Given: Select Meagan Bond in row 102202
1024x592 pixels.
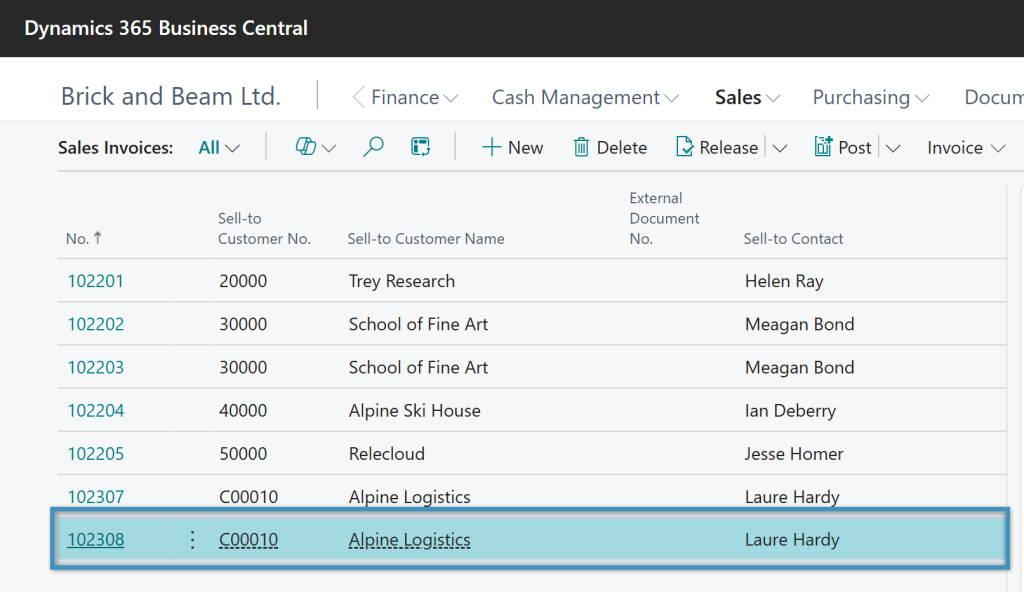Looking at the screenshot, I should tap(799, 324).
